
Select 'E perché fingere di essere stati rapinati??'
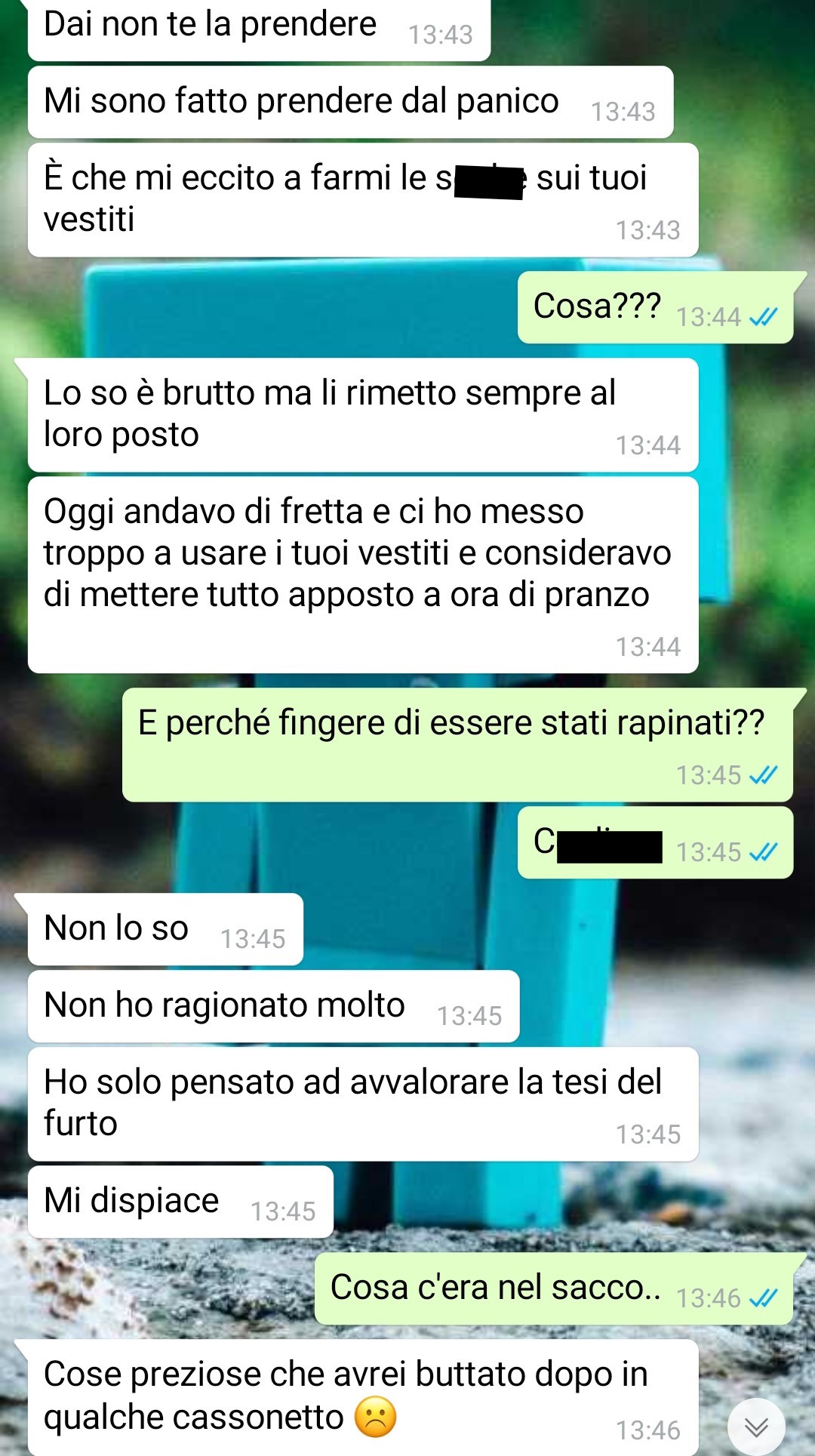[457, 745]
